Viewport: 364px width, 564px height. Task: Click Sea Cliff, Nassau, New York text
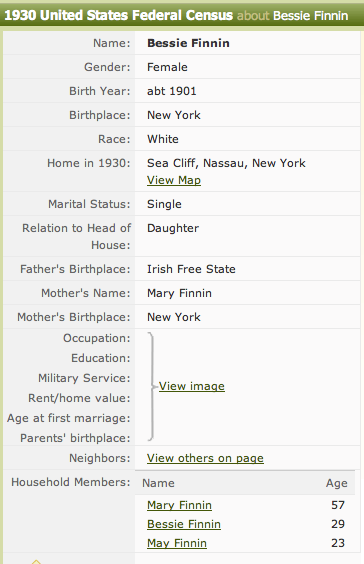[x=226, y=163]
